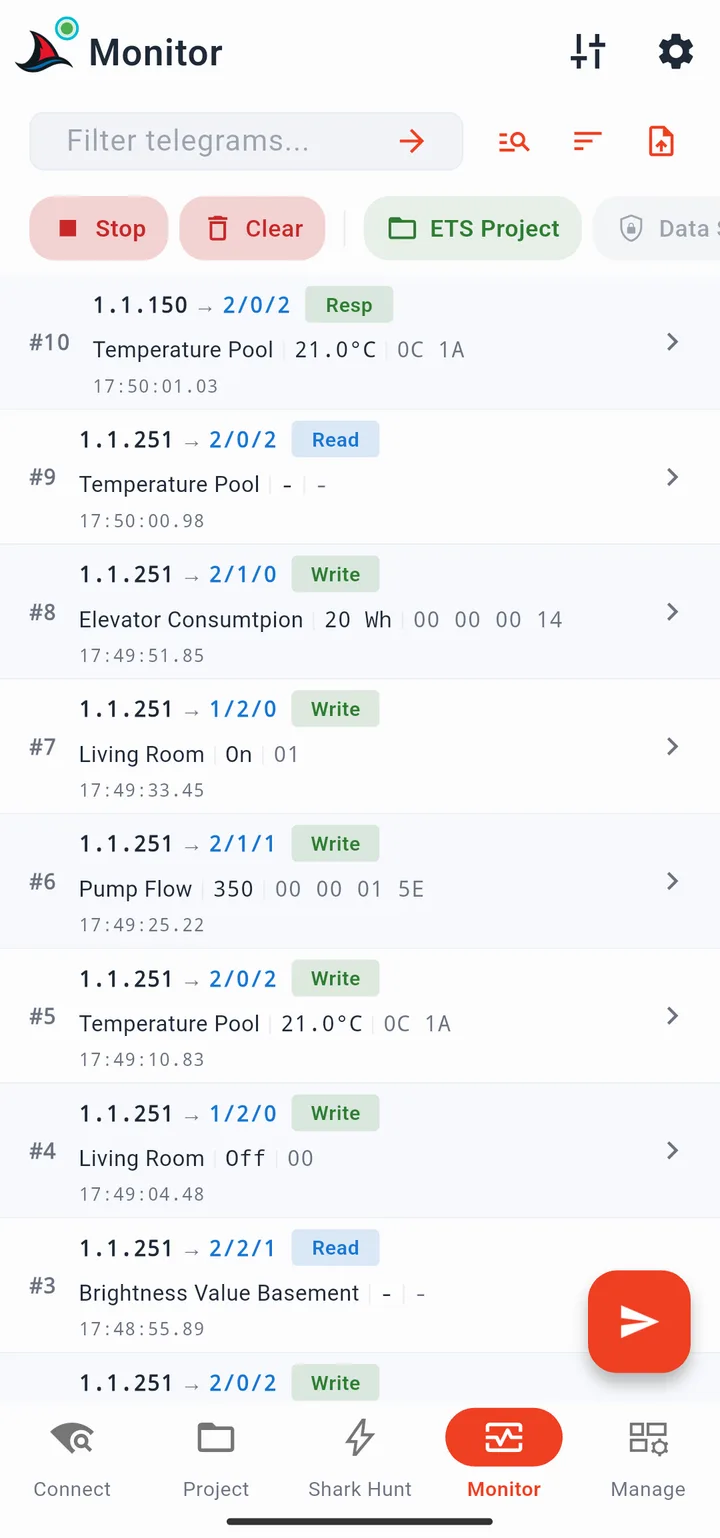Open the gear settings icon
The width and height of the screenshot is (720, 1538).
point(676,51)
